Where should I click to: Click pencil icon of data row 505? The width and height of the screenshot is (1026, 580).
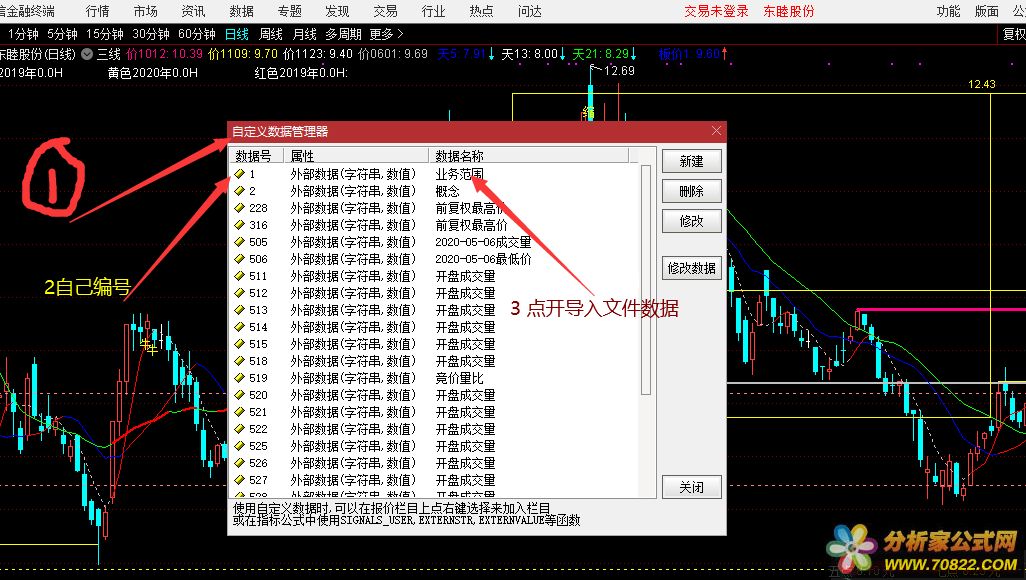pos(239,242)
